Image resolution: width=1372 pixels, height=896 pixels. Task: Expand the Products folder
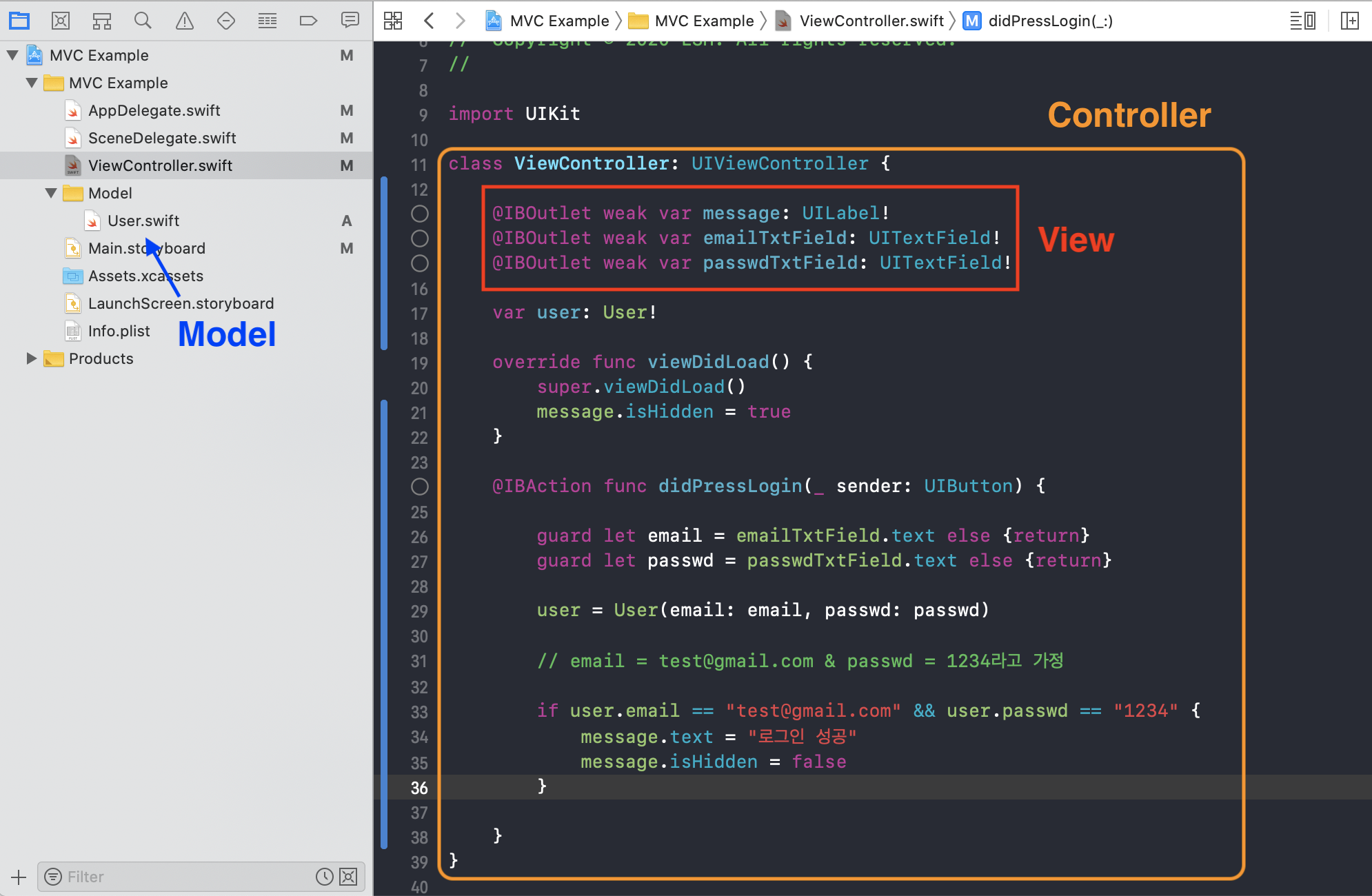click(31, 358)
